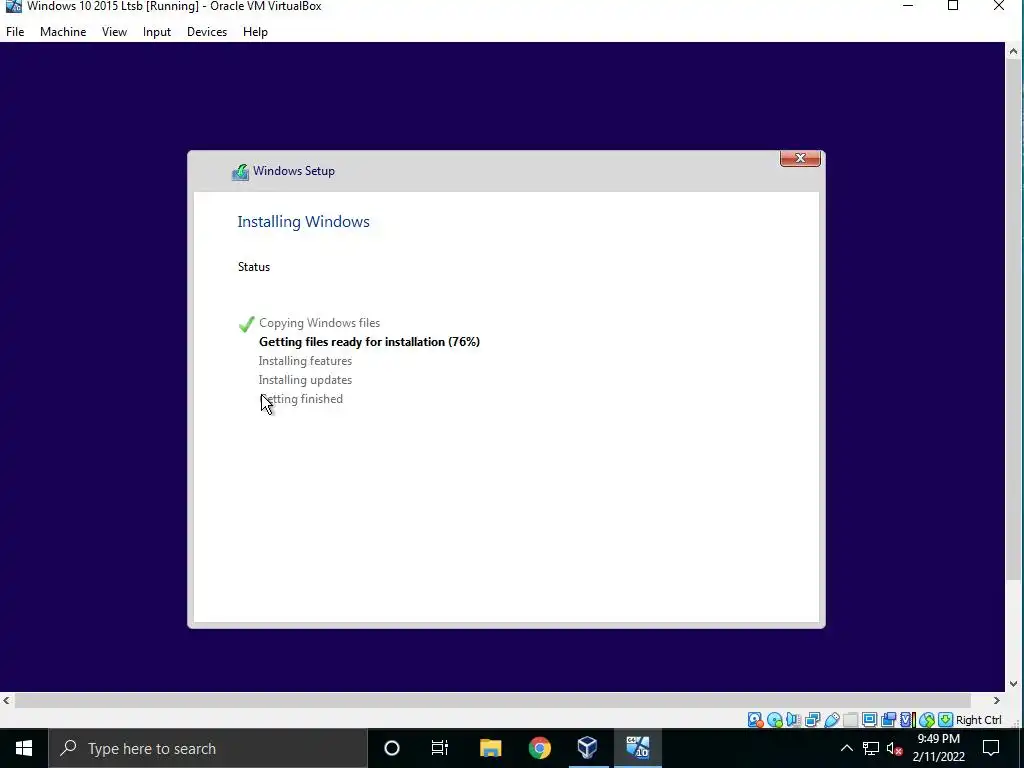Image resolution: width=1024 pixels, height=768 pixels.
Task: Click the Installing Windows heading
Action: (x=304, y=221)
